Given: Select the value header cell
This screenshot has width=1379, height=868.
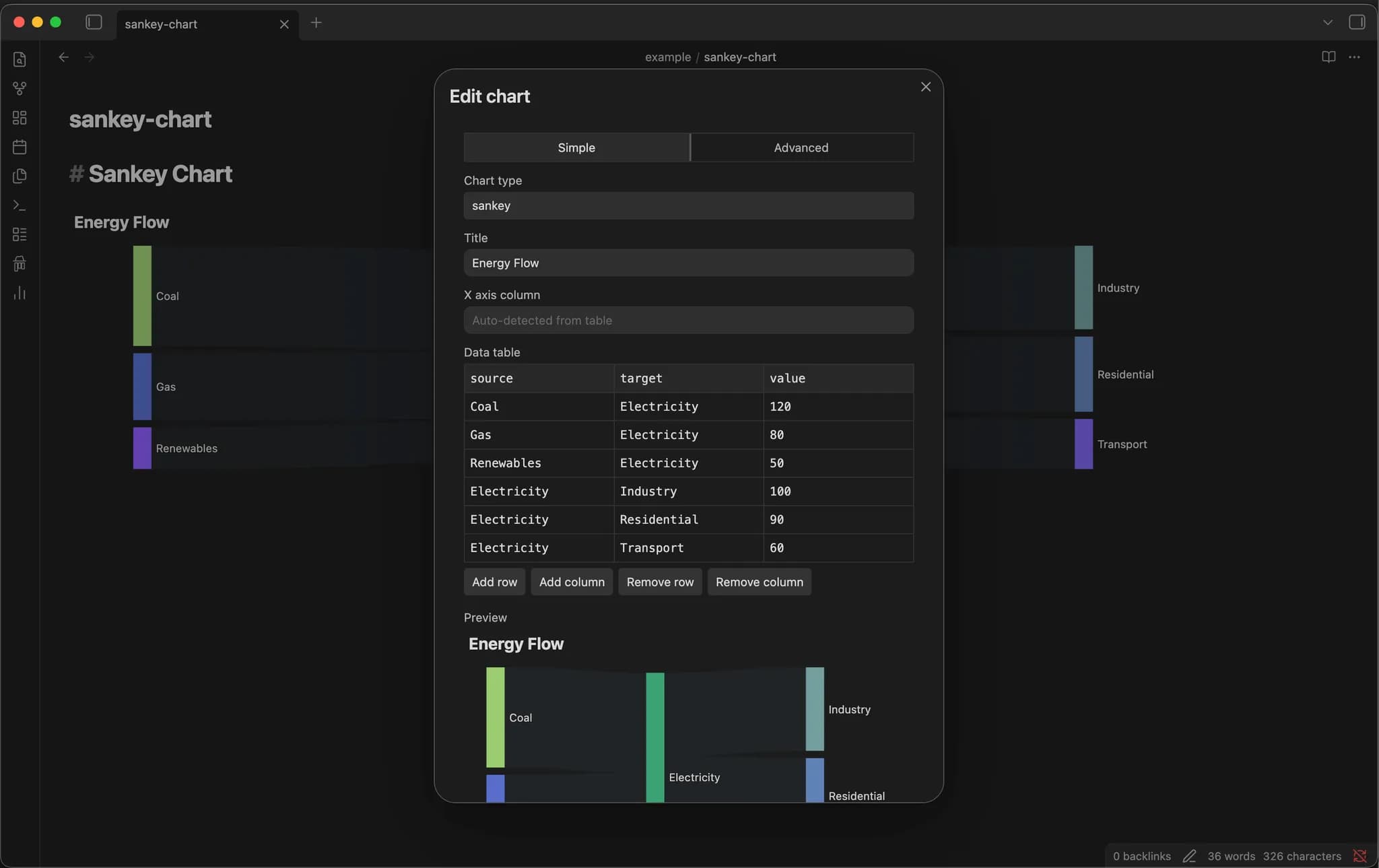Looking at the screenshot, I should [838, 378].
